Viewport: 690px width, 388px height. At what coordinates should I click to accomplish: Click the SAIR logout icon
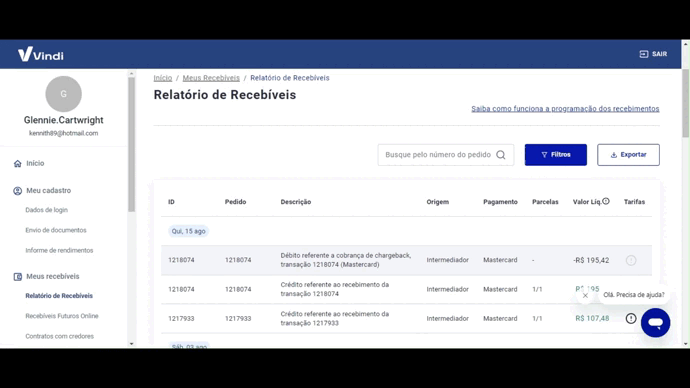644,54
